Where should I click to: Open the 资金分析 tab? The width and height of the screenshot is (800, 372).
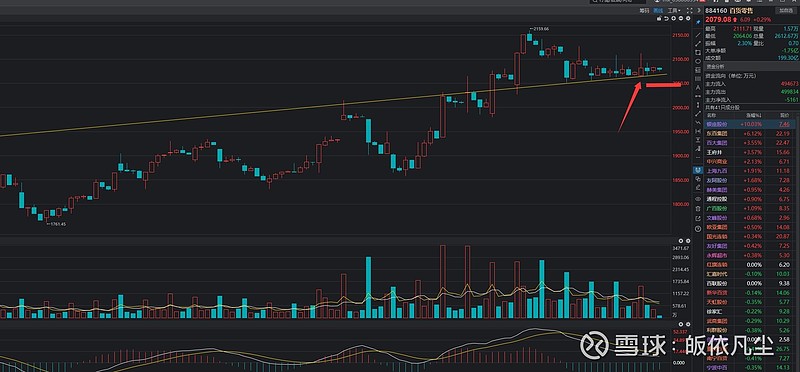[715, 67]
